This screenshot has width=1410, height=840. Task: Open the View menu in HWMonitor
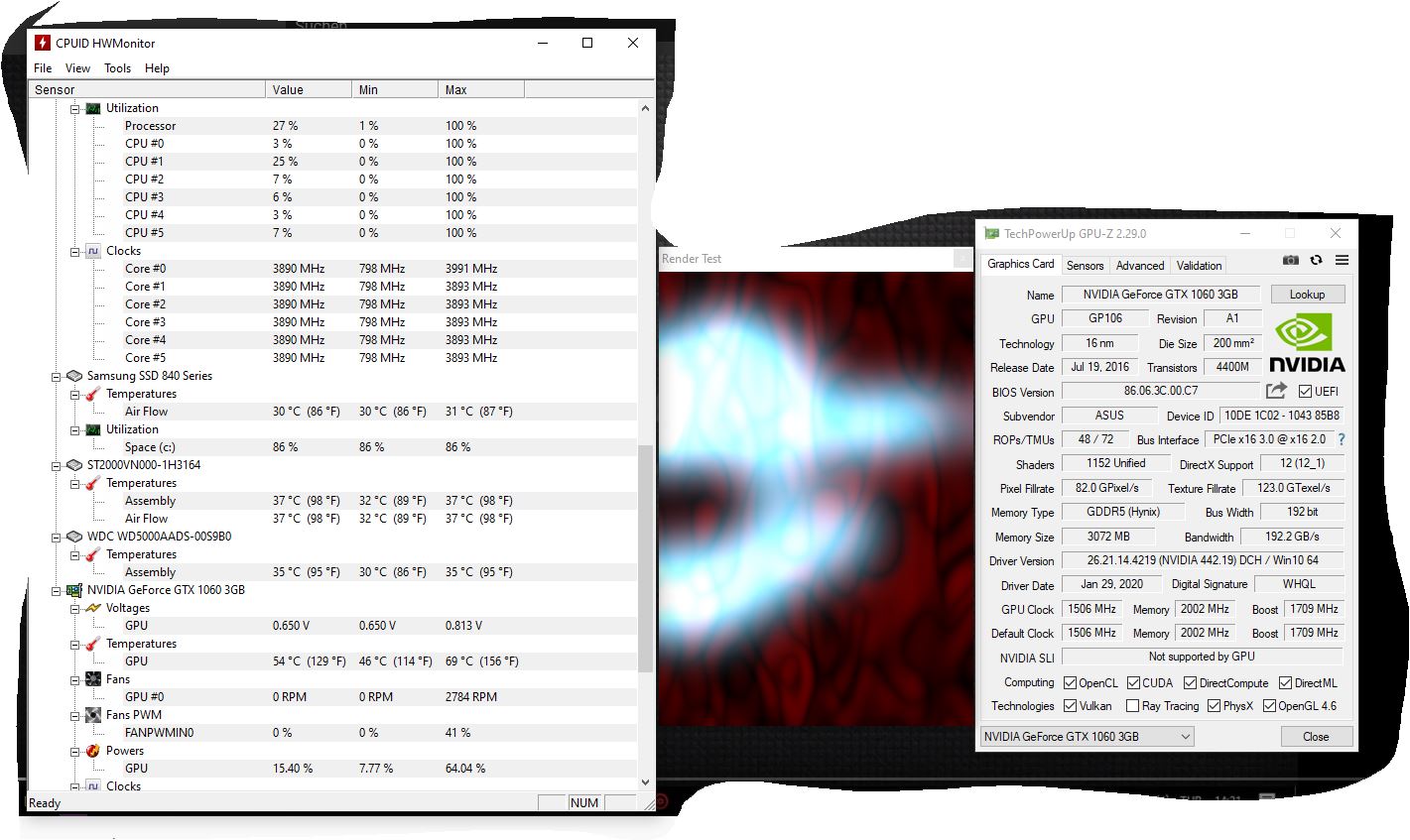click(x=77, y=68)
